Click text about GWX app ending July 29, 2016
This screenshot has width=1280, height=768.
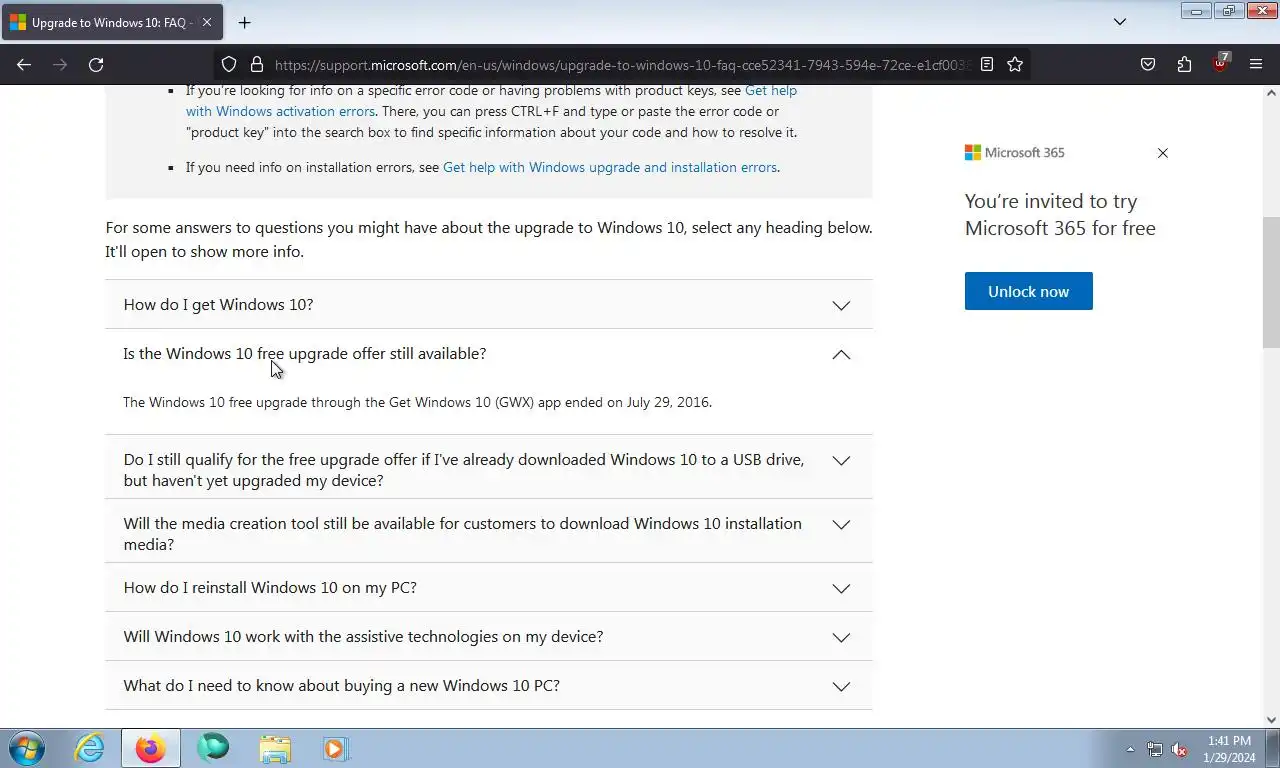tap(418, 402)
